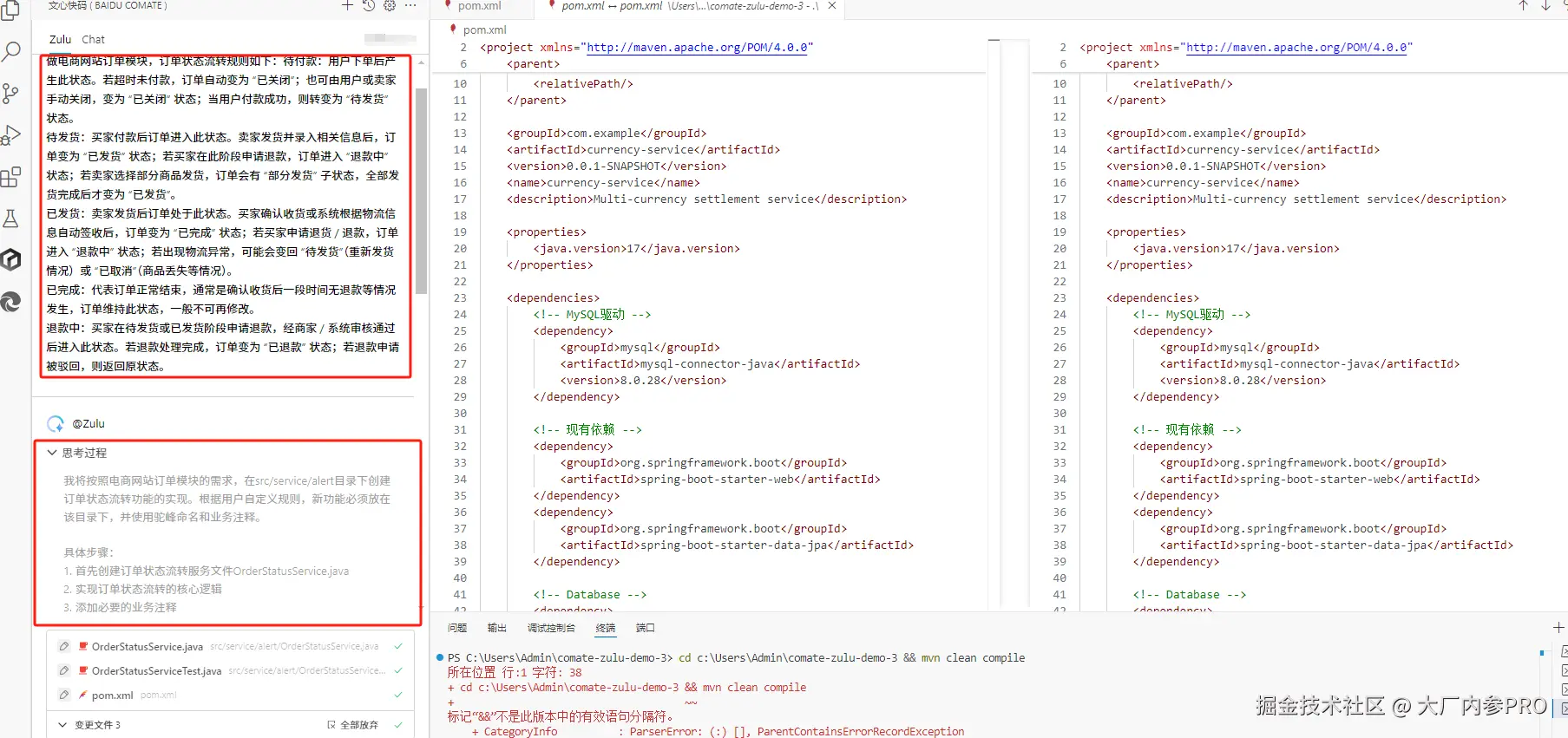Add new terminal with plus icon
The width and height of the screenshot is (1568, 738).
[x=1558, y=627]
